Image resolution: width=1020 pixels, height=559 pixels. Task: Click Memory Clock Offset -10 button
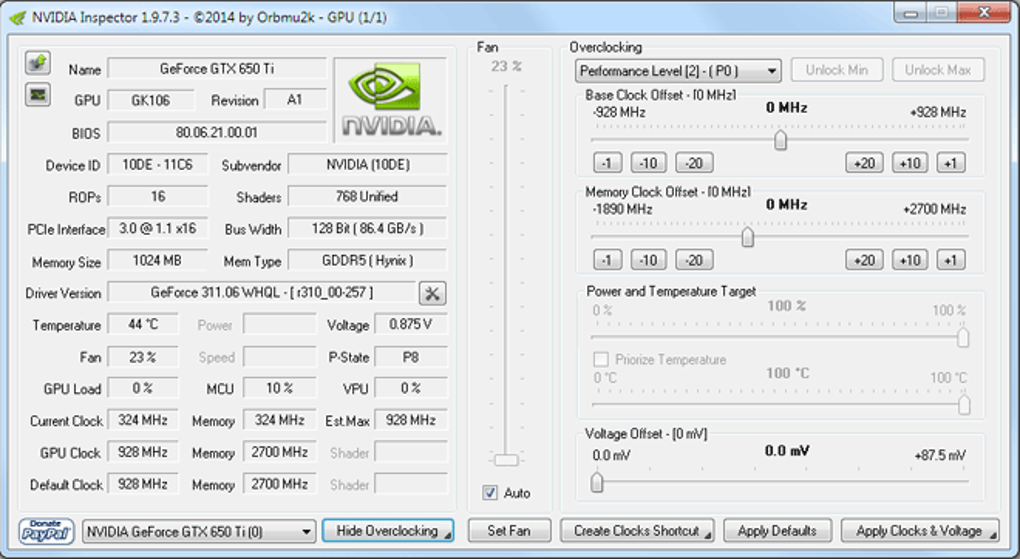[x=649, y=260]
